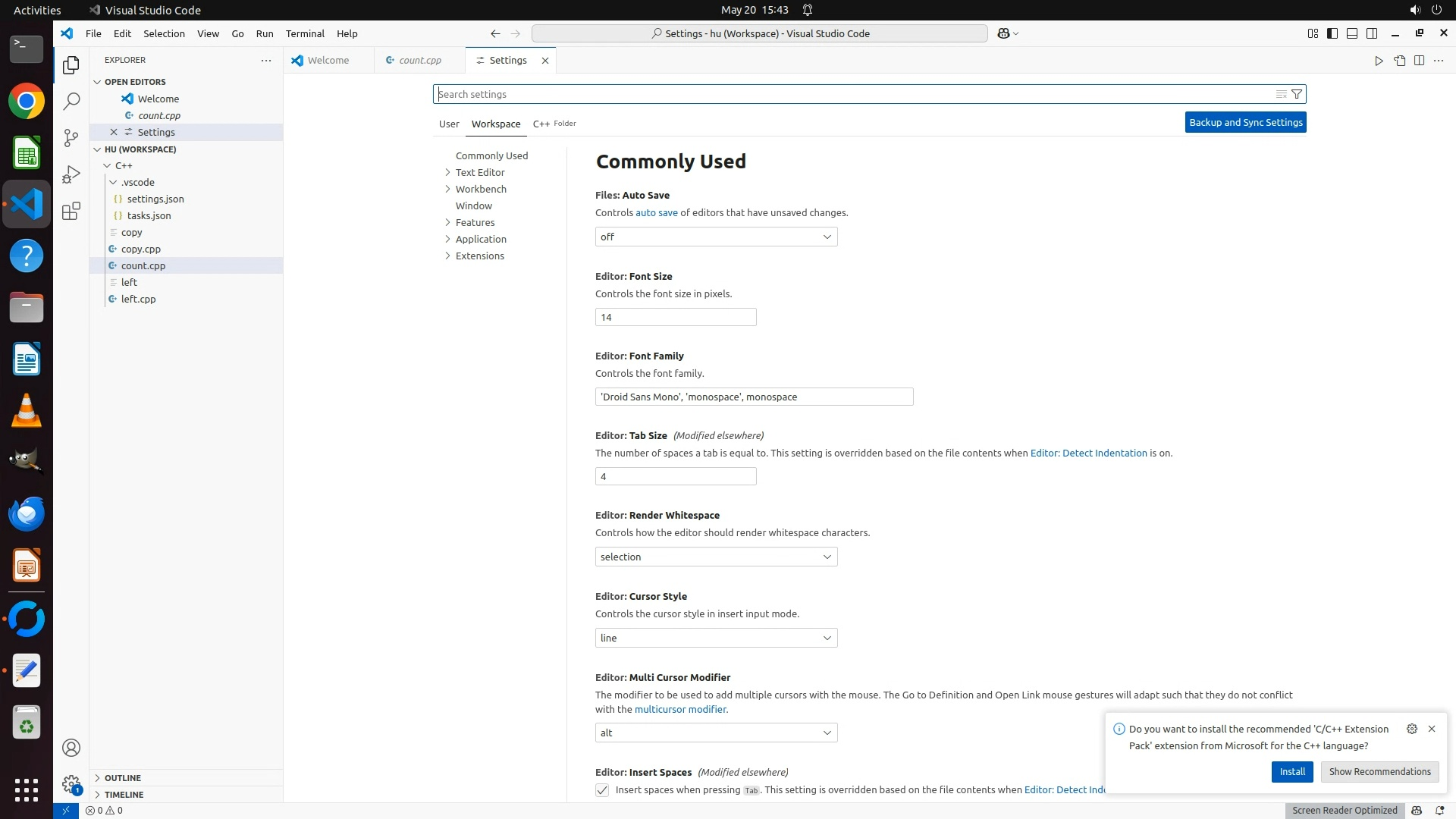Open Settings JSON file icon
The image size is (1456, 819).
[1399, 61]
